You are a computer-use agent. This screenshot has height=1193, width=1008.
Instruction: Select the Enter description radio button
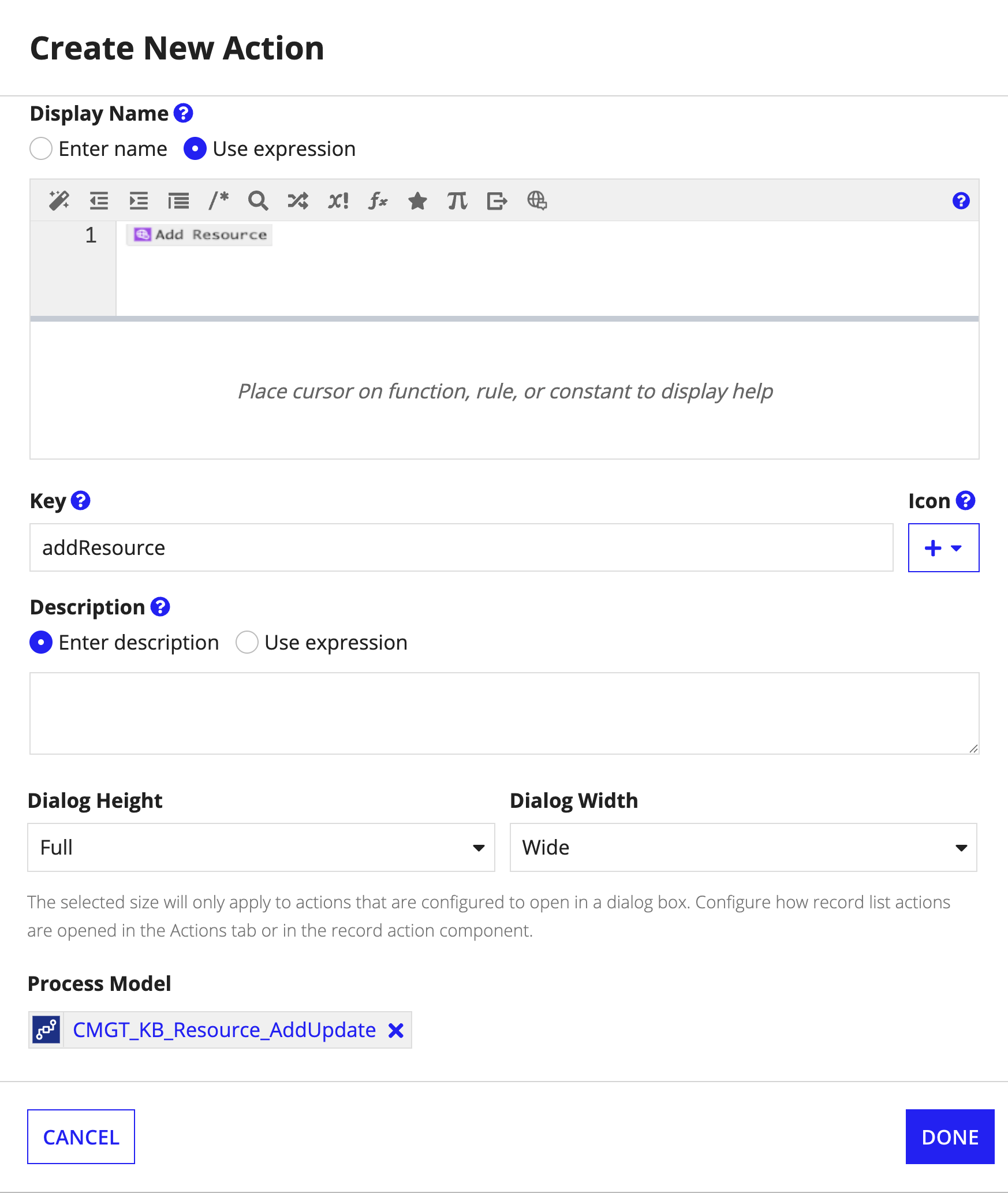pos(41,642)
